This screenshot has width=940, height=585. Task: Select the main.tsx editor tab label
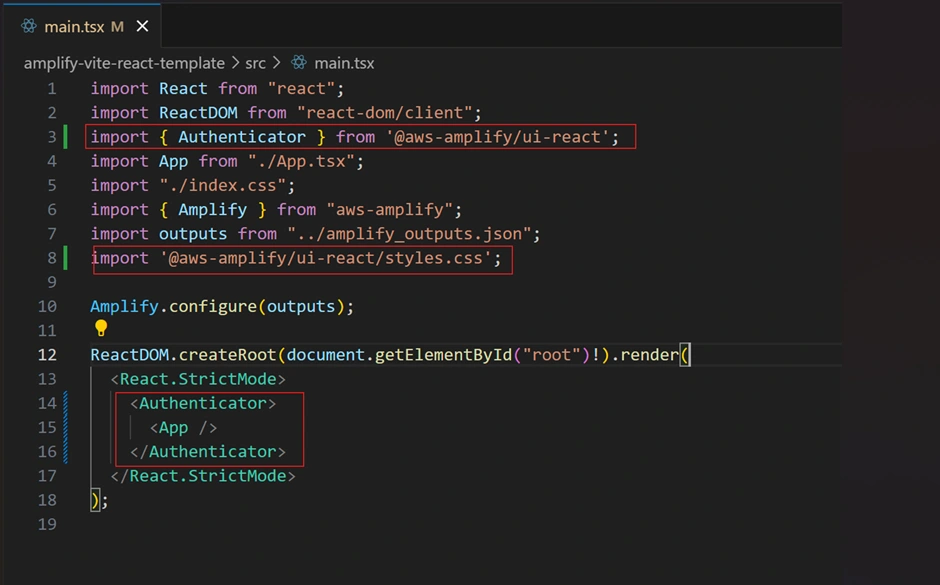(x=74, y=26)
